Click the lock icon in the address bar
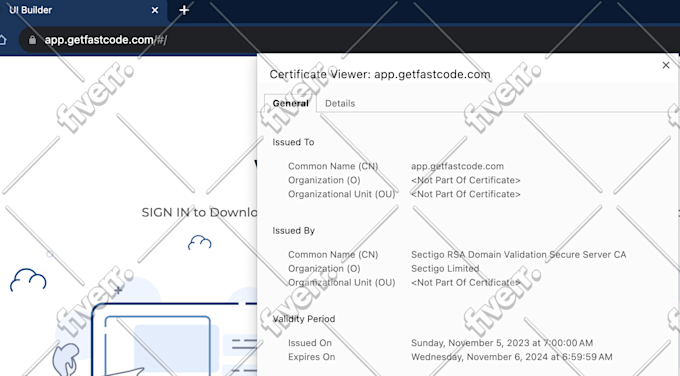 click(x=32, y=40)
